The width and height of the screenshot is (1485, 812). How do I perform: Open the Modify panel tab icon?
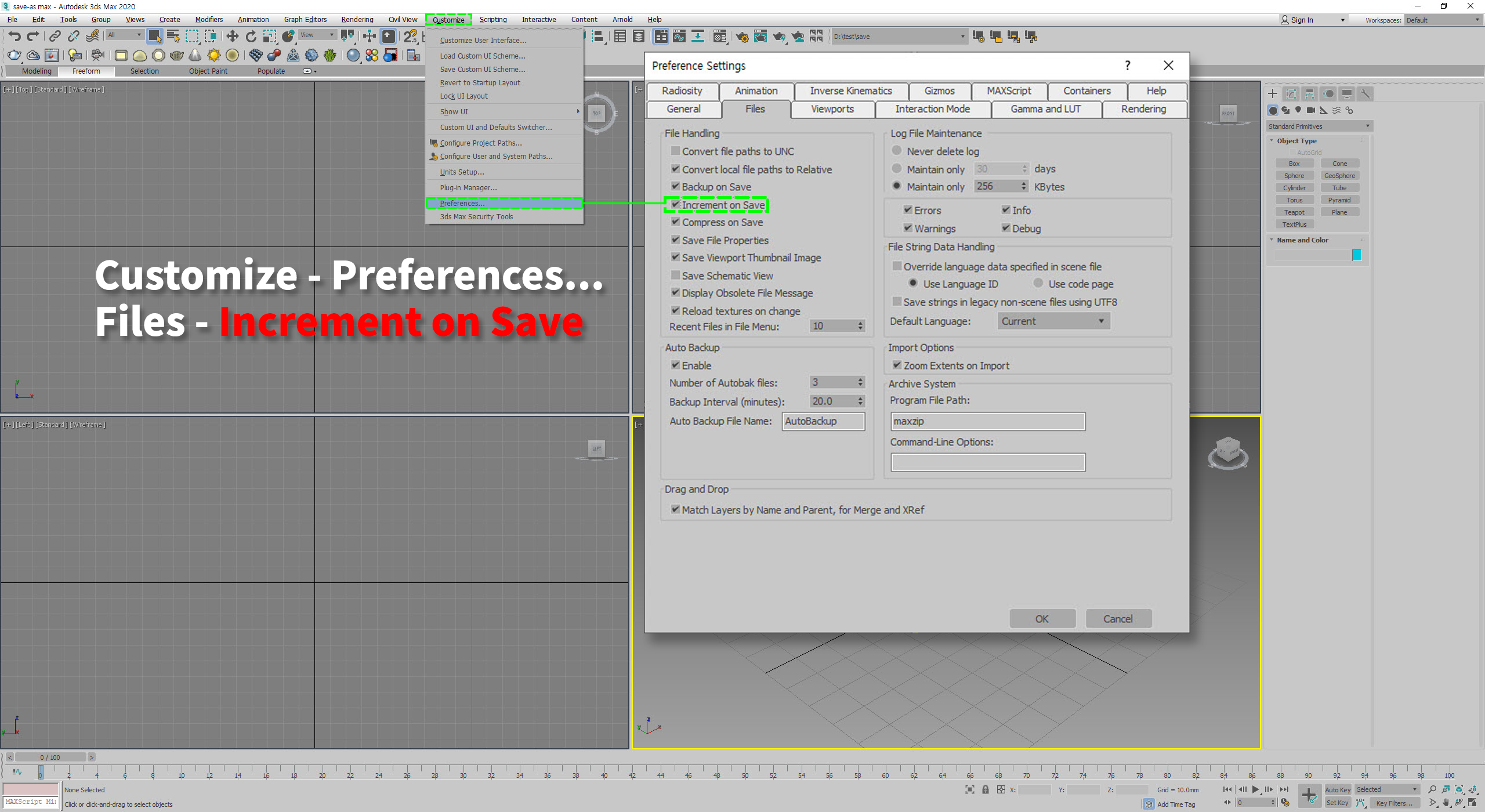click(1291, 94)
